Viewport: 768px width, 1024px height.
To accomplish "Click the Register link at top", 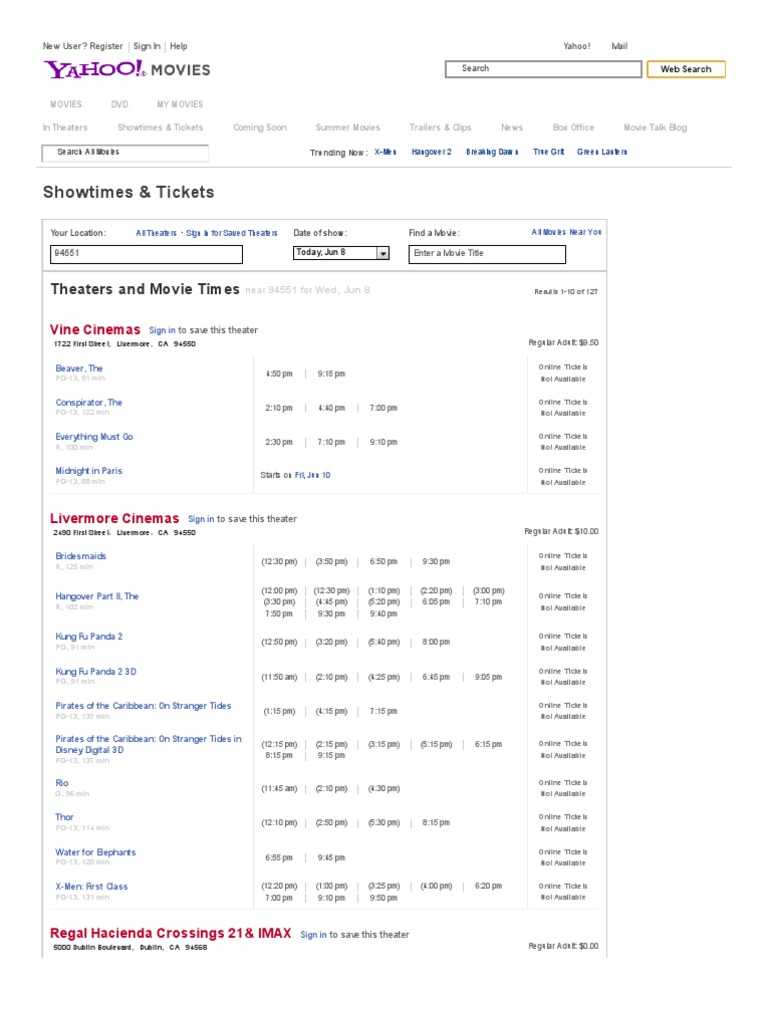I will 106,46.
